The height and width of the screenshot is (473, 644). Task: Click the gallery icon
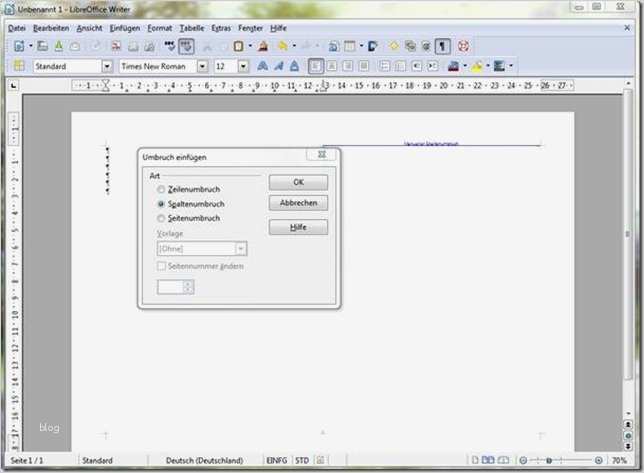(x=410, y=46)
